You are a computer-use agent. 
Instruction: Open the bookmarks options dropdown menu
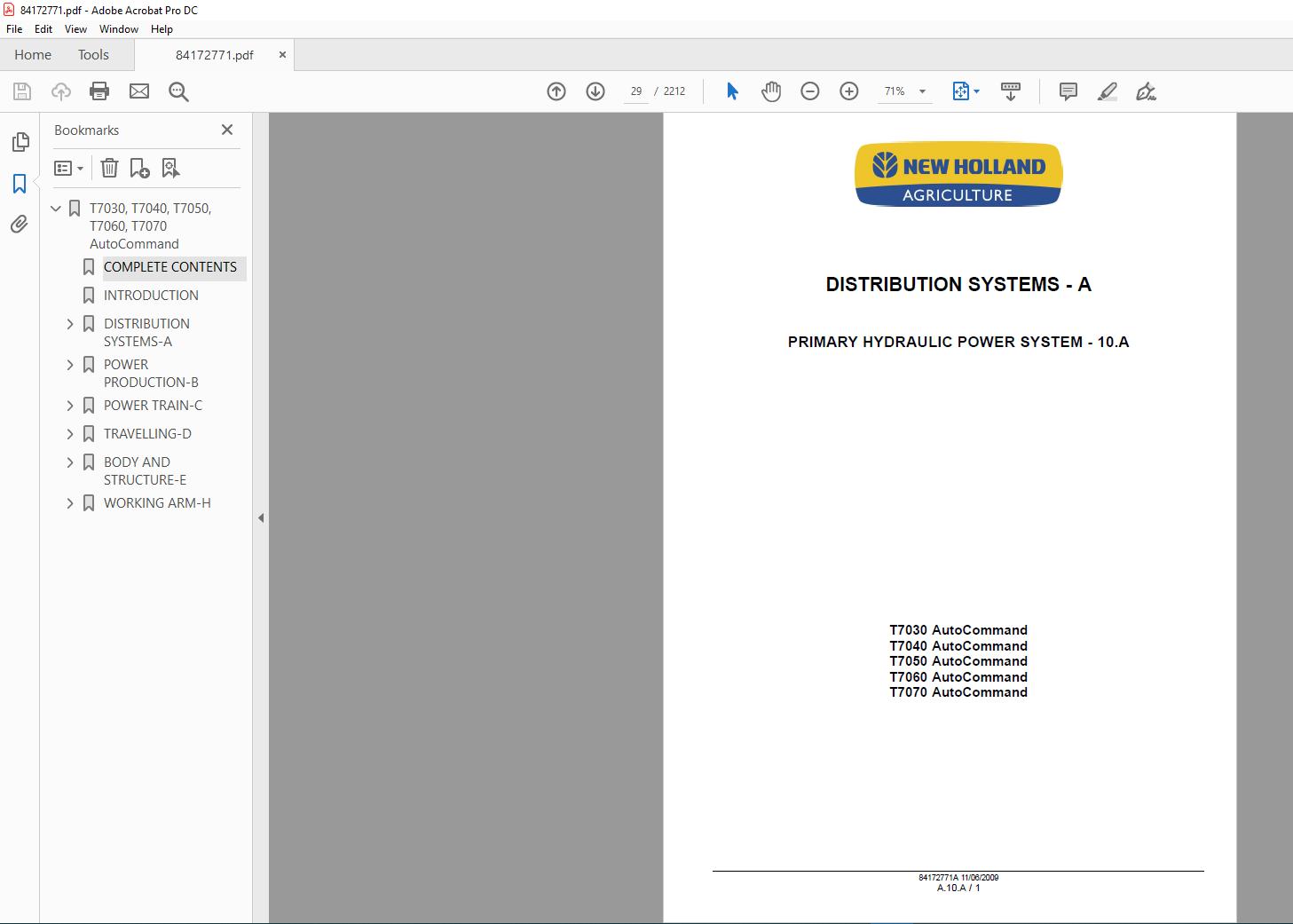click(x=68, y=168)
